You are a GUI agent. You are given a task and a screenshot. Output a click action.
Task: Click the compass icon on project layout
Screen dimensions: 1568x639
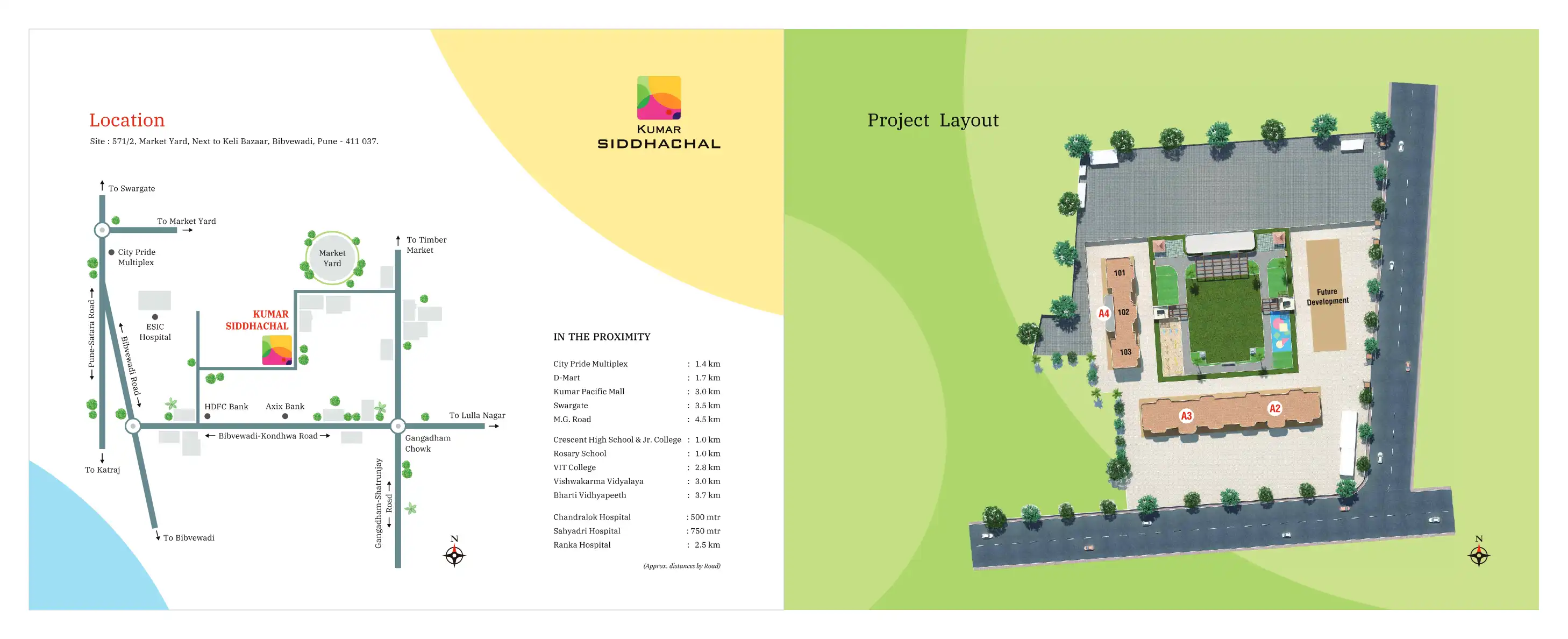tap(1479, 555)
